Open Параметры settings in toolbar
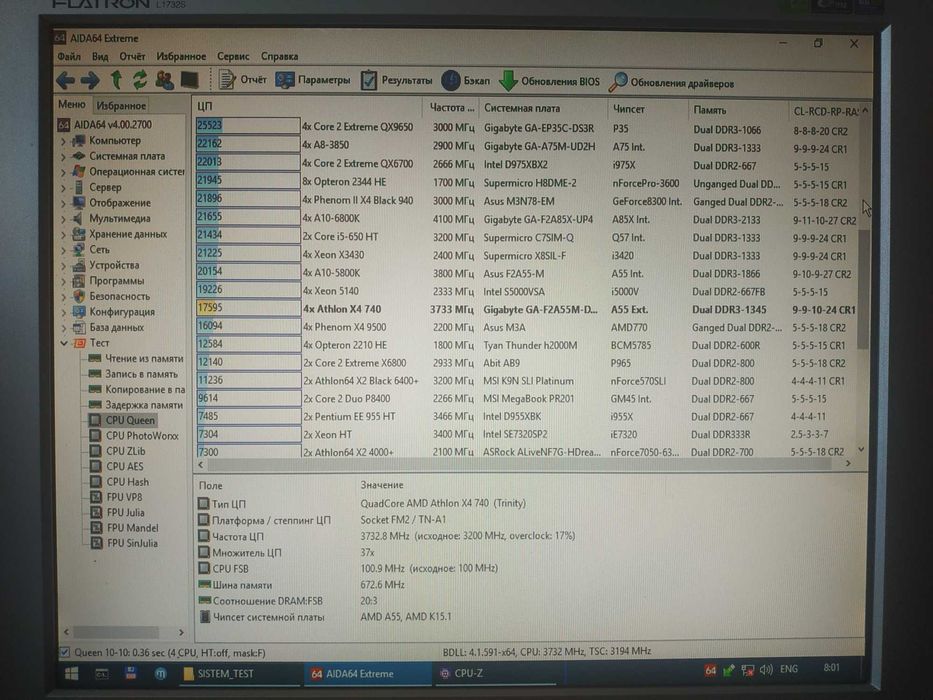 [x=313, y=80]
